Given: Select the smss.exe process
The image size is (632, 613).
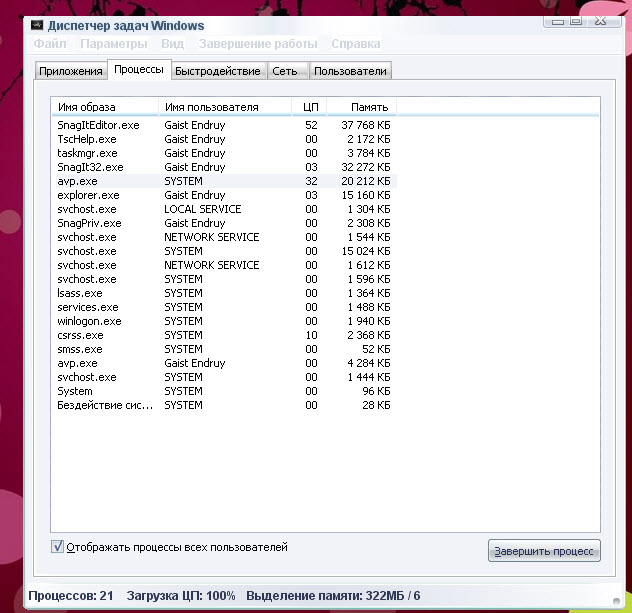Looking at the screenshot, I should (224, 349).
